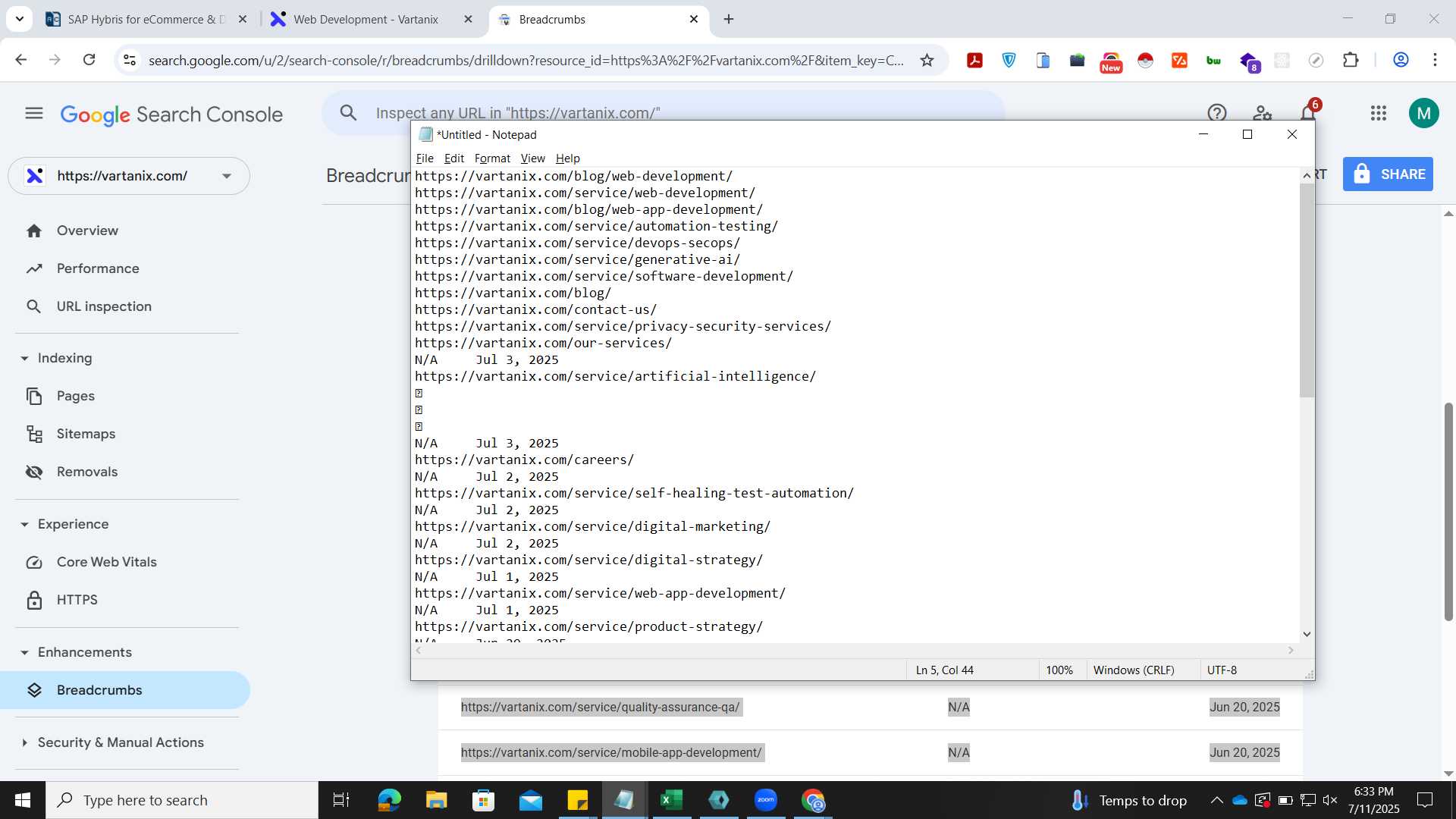Open Microsoft Edge from taskbar
The width and height of the screenshot is (1456, 819).
point(389,800)
